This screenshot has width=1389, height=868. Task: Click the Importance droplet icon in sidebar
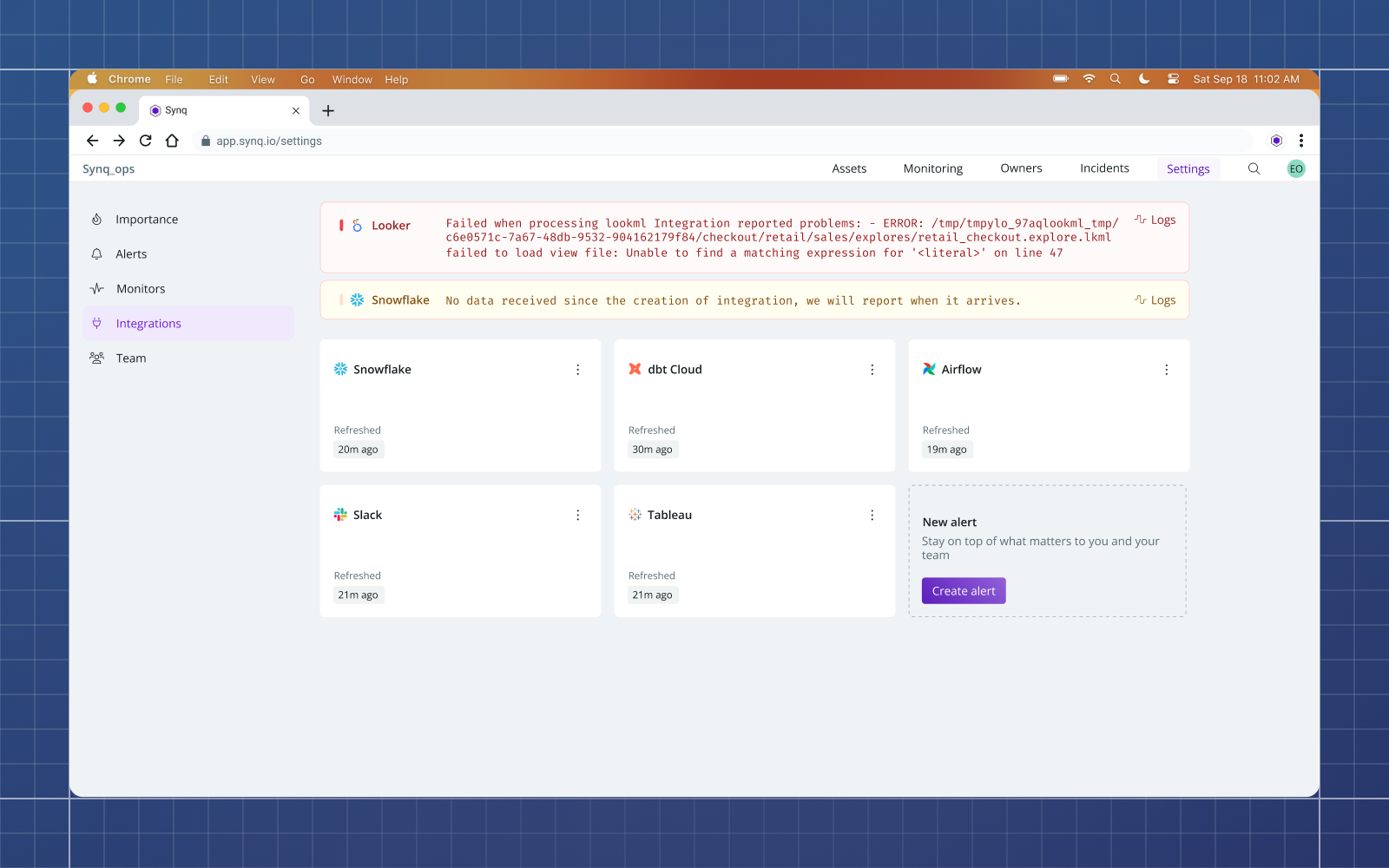(97, 219)
